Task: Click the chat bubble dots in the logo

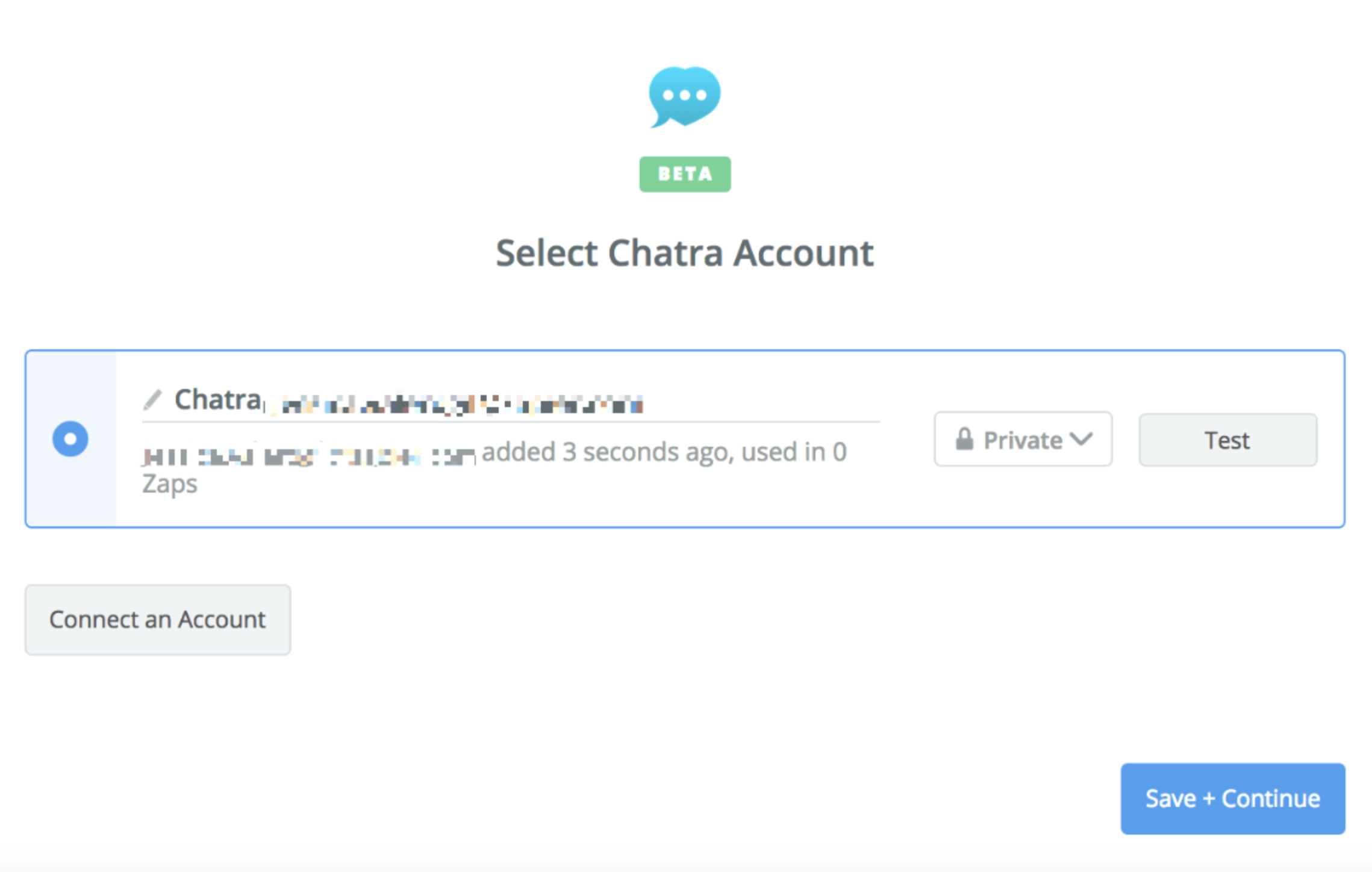Action: [x=685, y=95]
